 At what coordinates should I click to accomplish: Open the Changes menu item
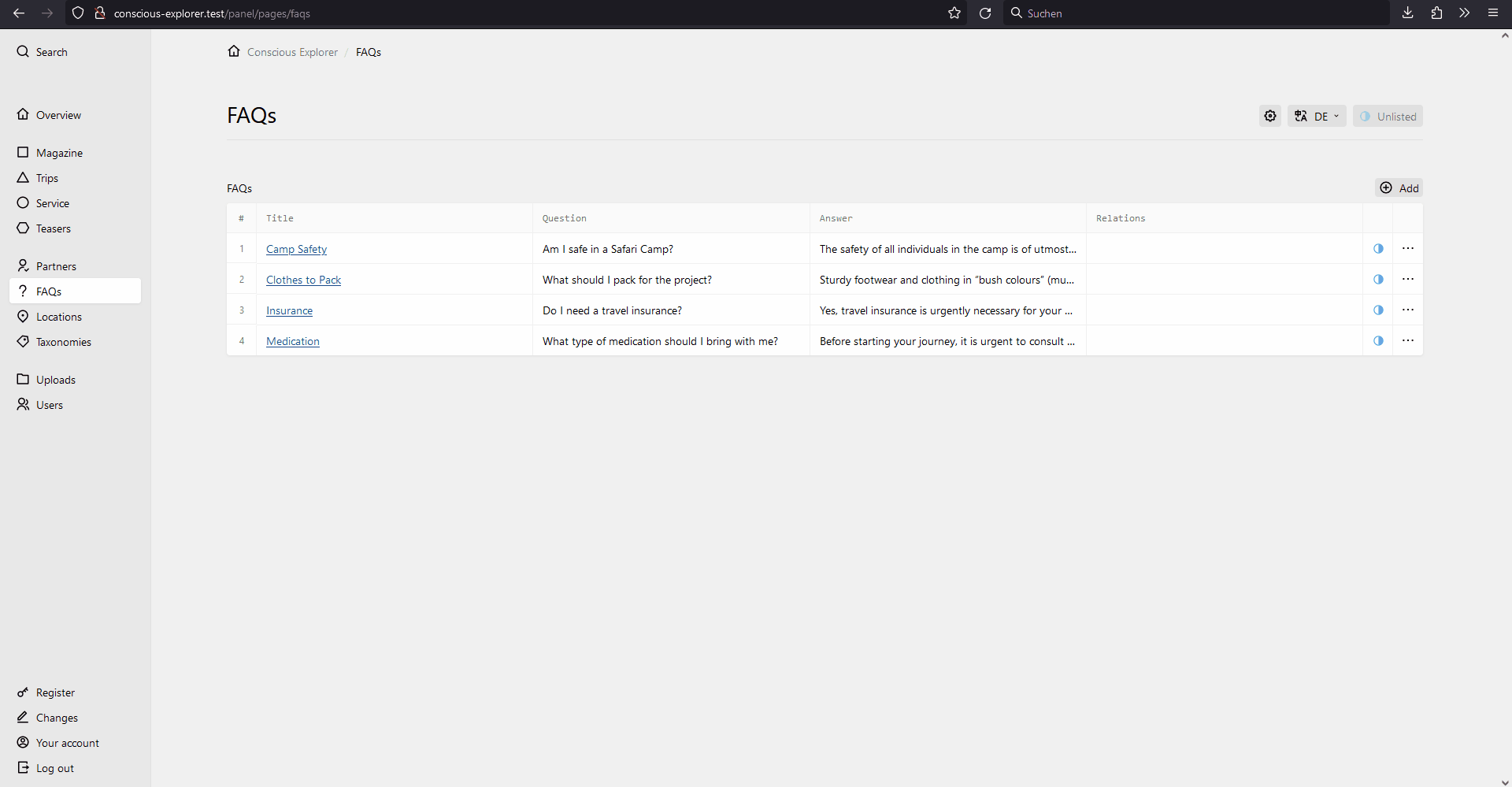(55, 717)
